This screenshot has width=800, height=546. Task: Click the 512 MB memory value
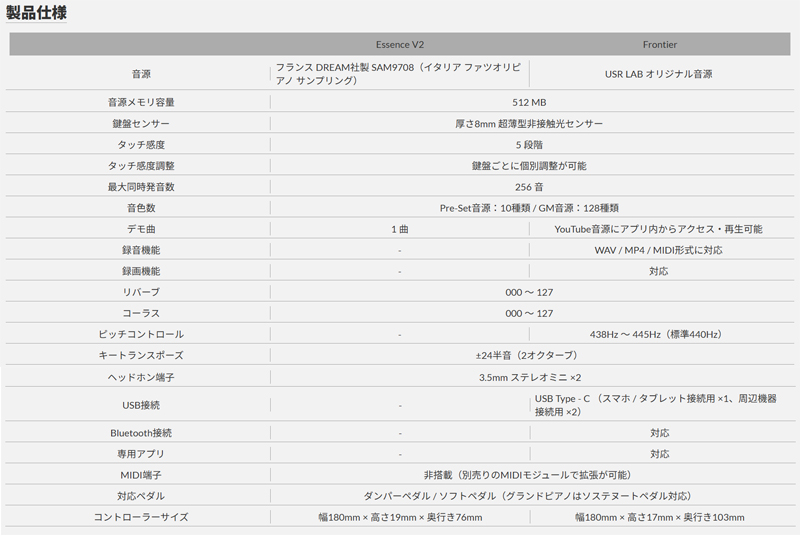(529, 102)
